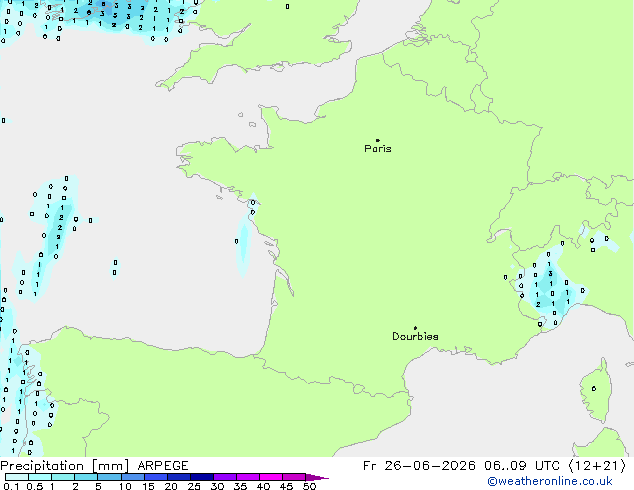Click legend scale label '0.1'

pyautogui.click(x=11, y=486)
